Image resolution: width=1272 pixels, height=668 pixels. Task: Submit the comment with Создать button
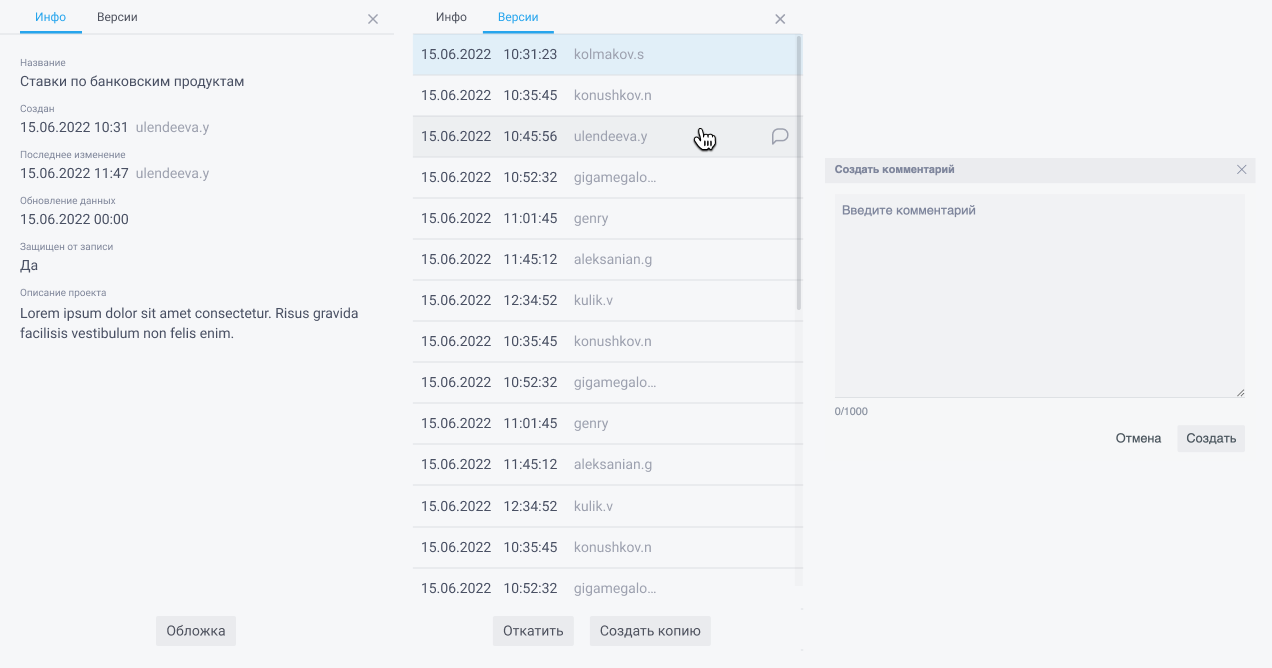click(1210, 438)
